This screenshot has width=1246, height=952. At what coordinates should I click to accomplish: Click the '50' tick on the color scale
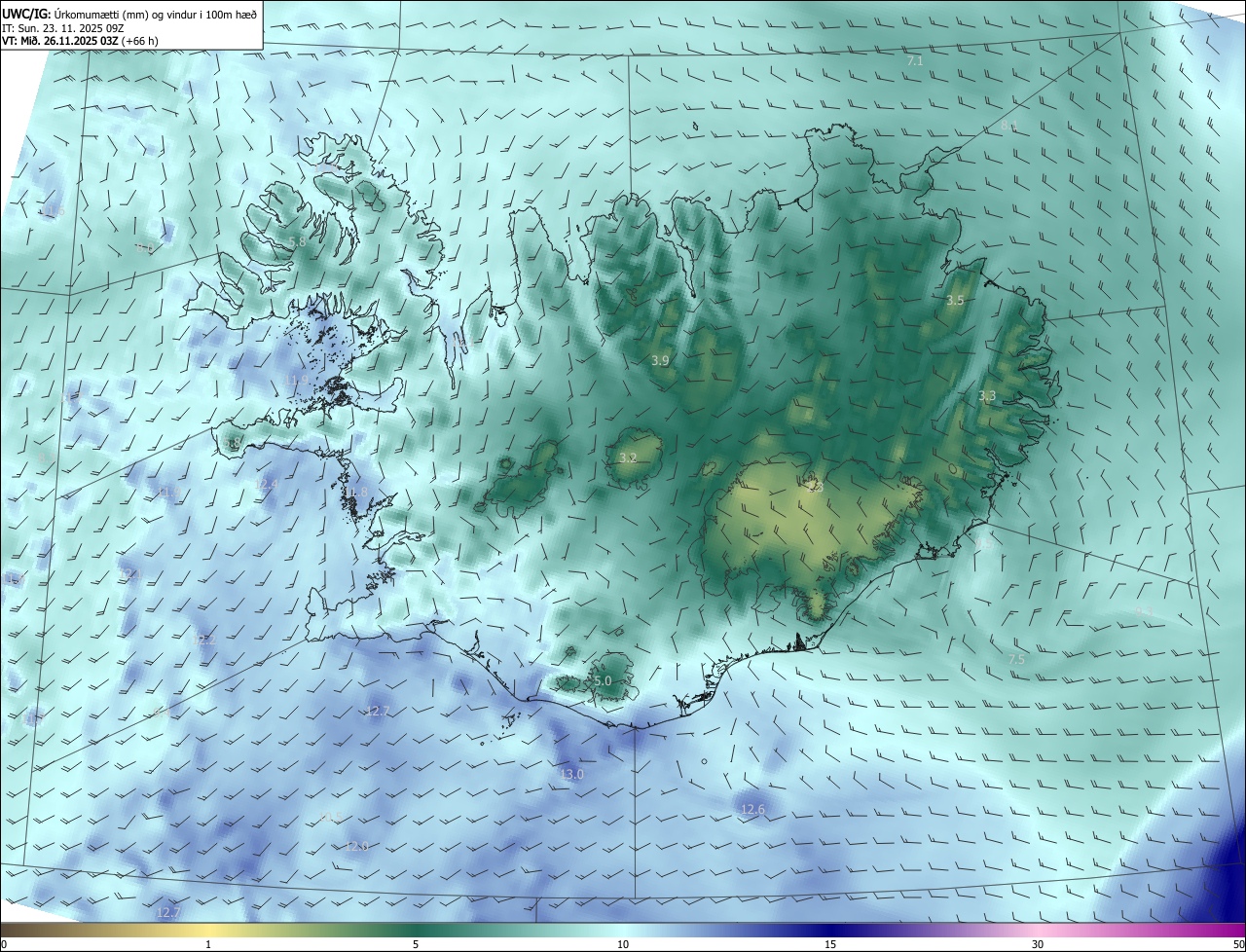point(1238,944)
